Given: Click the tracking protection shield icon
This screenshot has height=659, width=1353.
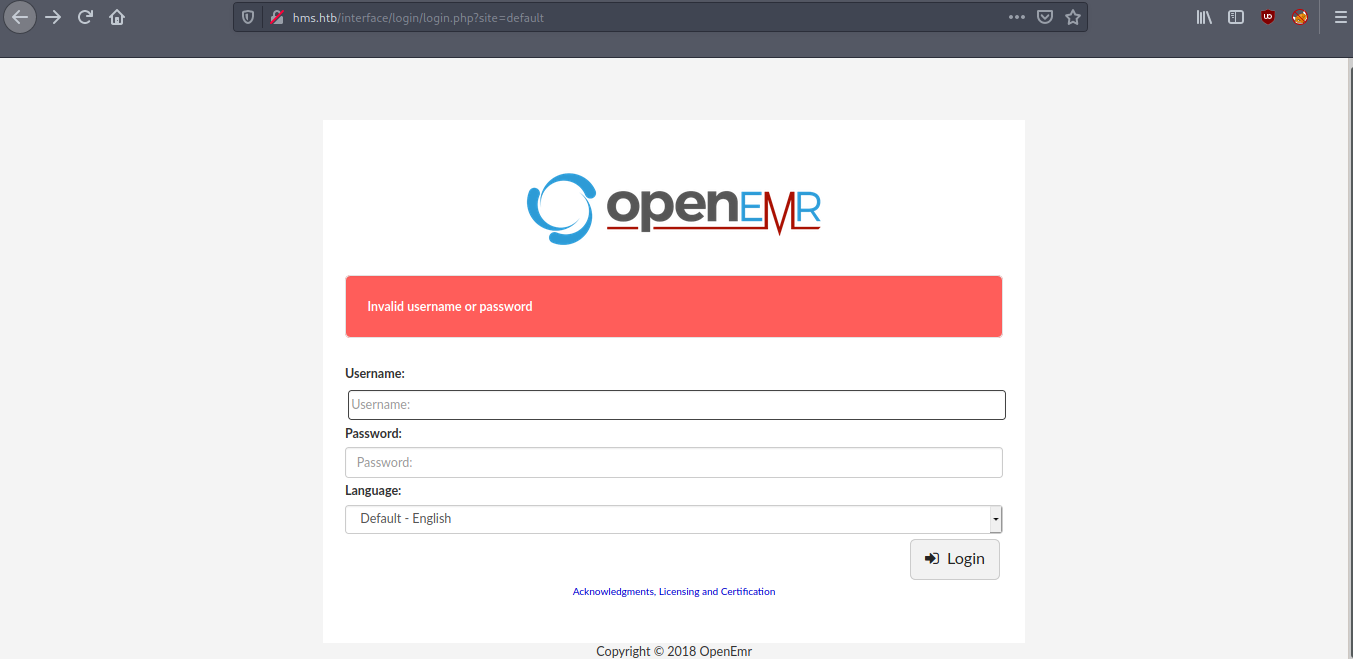Looking at the screenshot, I should click(248, 17).
